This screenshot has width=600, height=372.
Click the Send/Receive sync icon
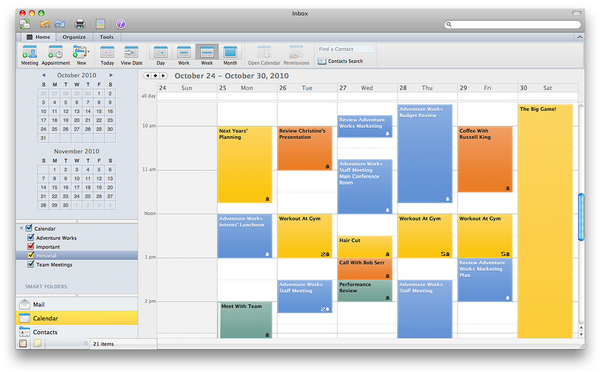coord(25,24)
